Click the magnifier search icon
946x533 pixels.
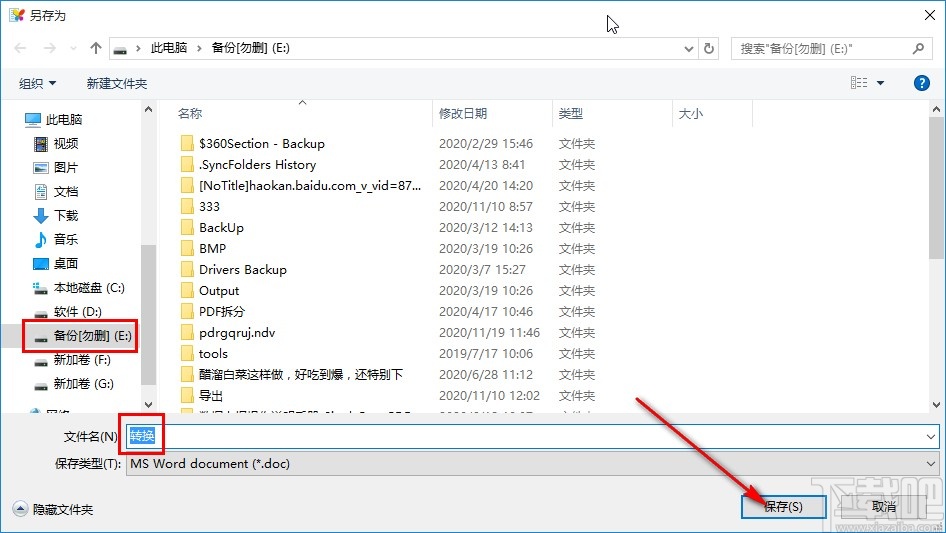918,48
